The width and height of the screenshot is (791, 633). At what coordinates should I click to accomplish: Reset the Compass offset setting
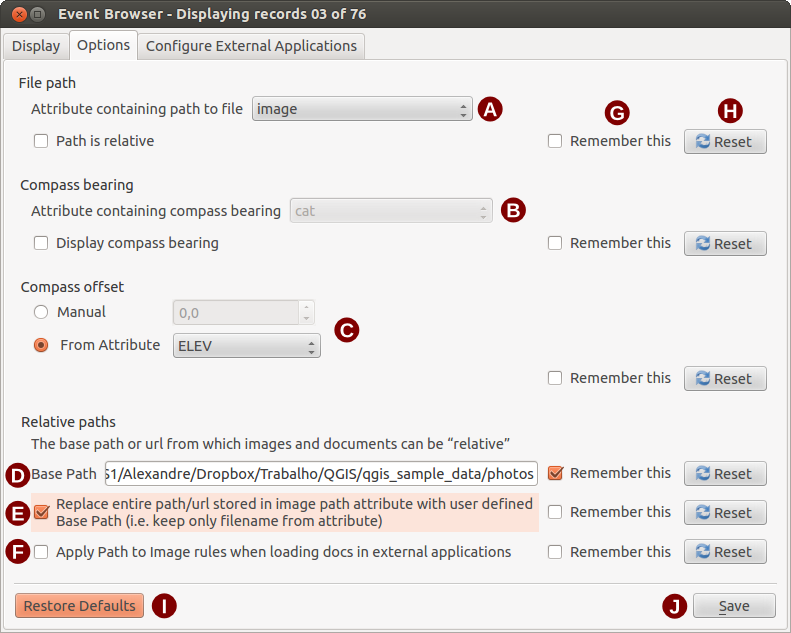pos(725,379)
